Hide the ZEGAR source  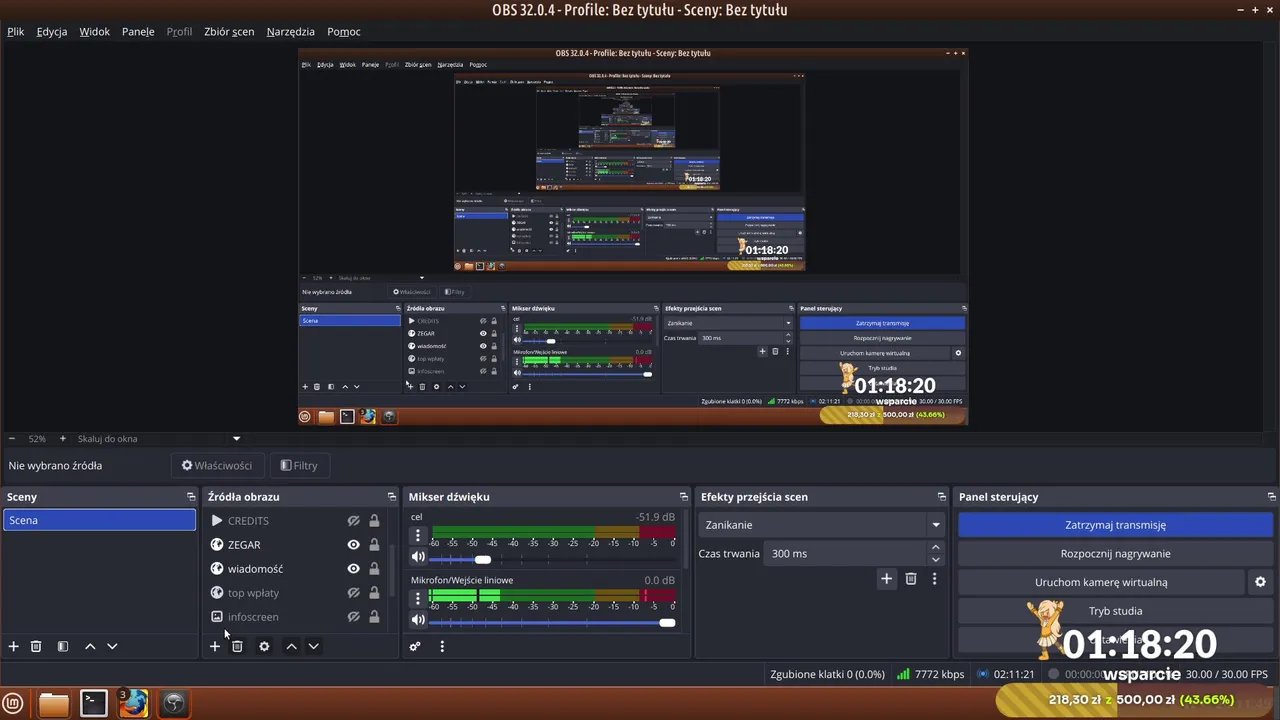coord(353,545)
